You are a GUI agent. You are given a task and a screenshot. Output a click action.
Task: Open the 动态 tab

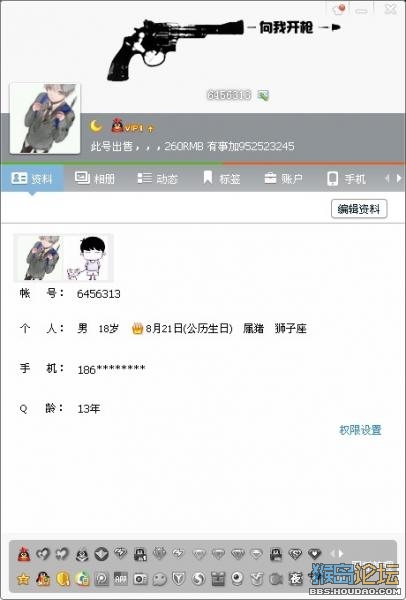tap(157, 178)
